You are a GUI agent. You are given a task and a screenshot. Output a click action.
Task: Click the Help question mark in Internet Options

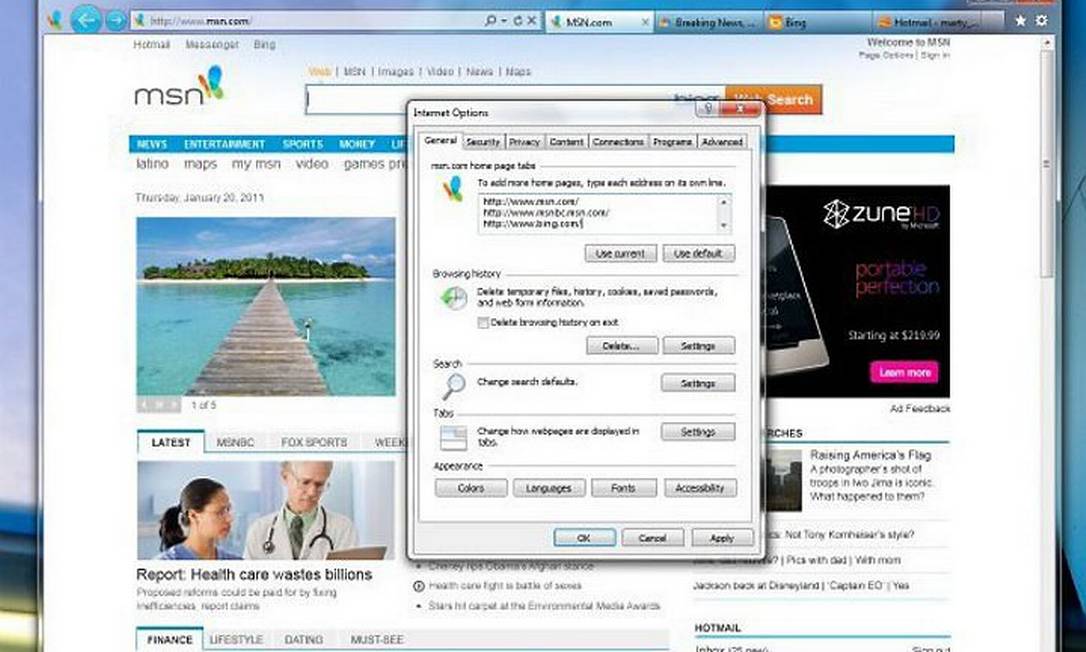[708, 108]
